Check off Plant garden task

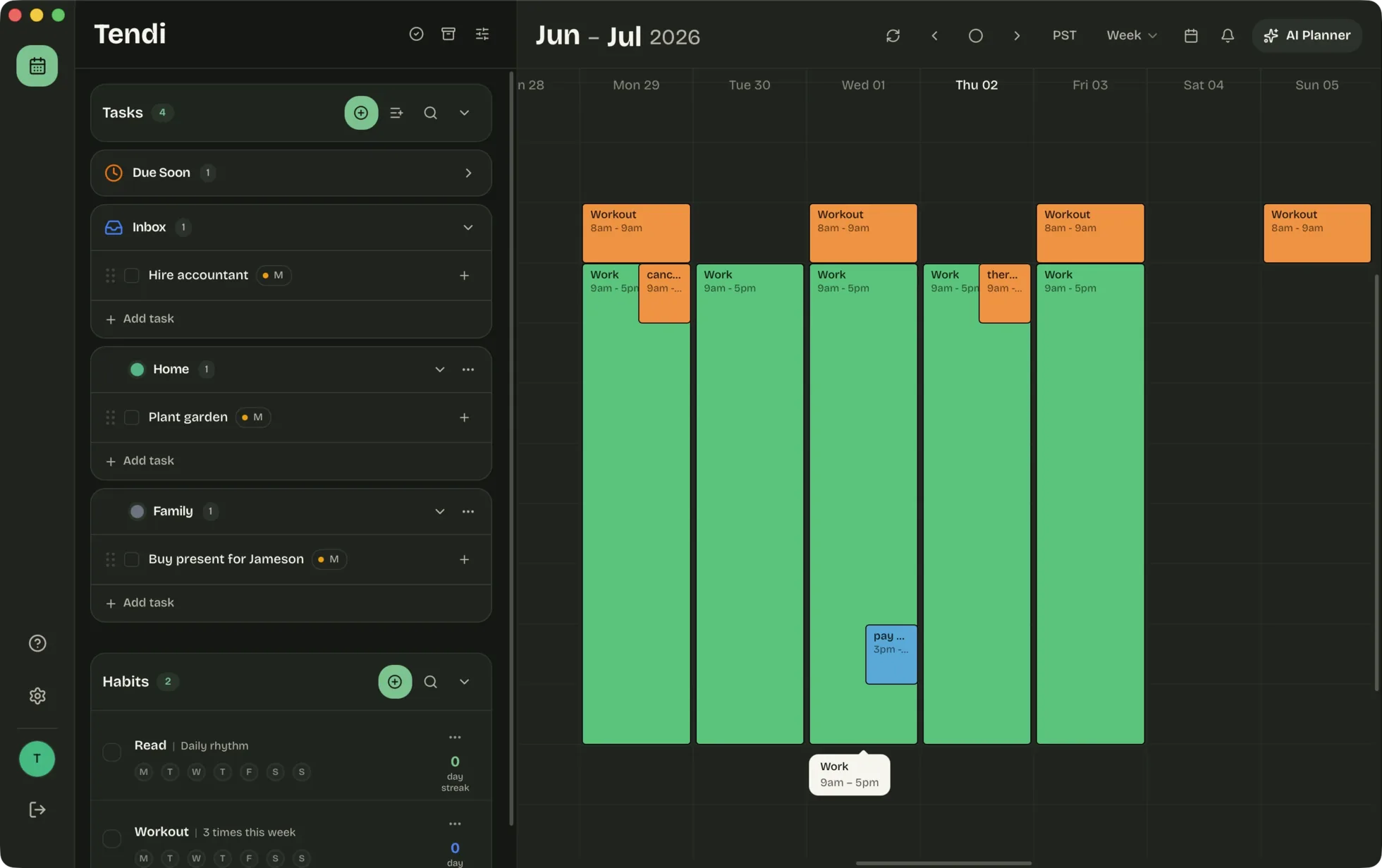pyautogui.click(x=131, y=417)
